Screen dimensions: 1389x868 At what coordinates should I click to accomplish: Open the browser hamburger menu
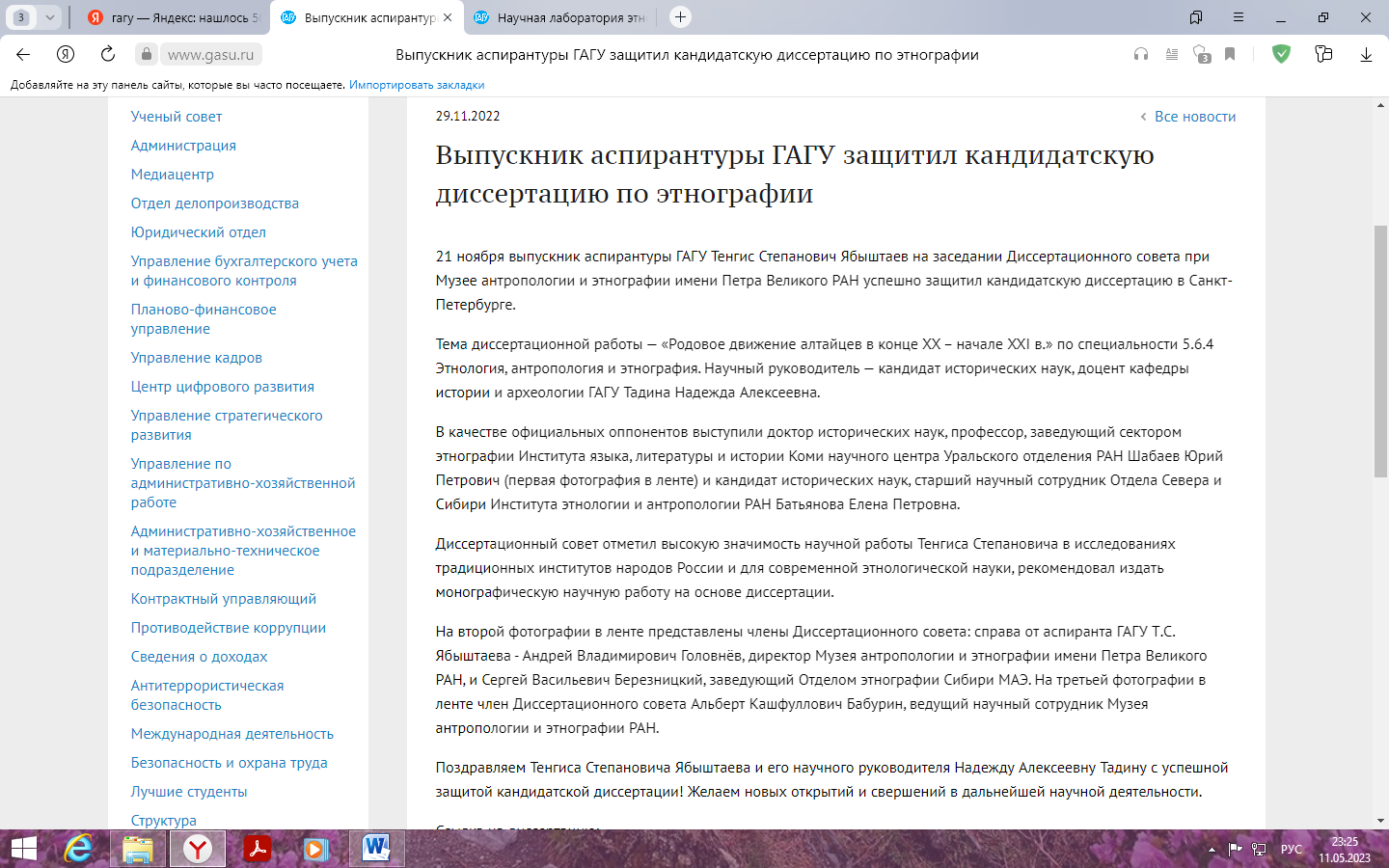pos(1239,17)
